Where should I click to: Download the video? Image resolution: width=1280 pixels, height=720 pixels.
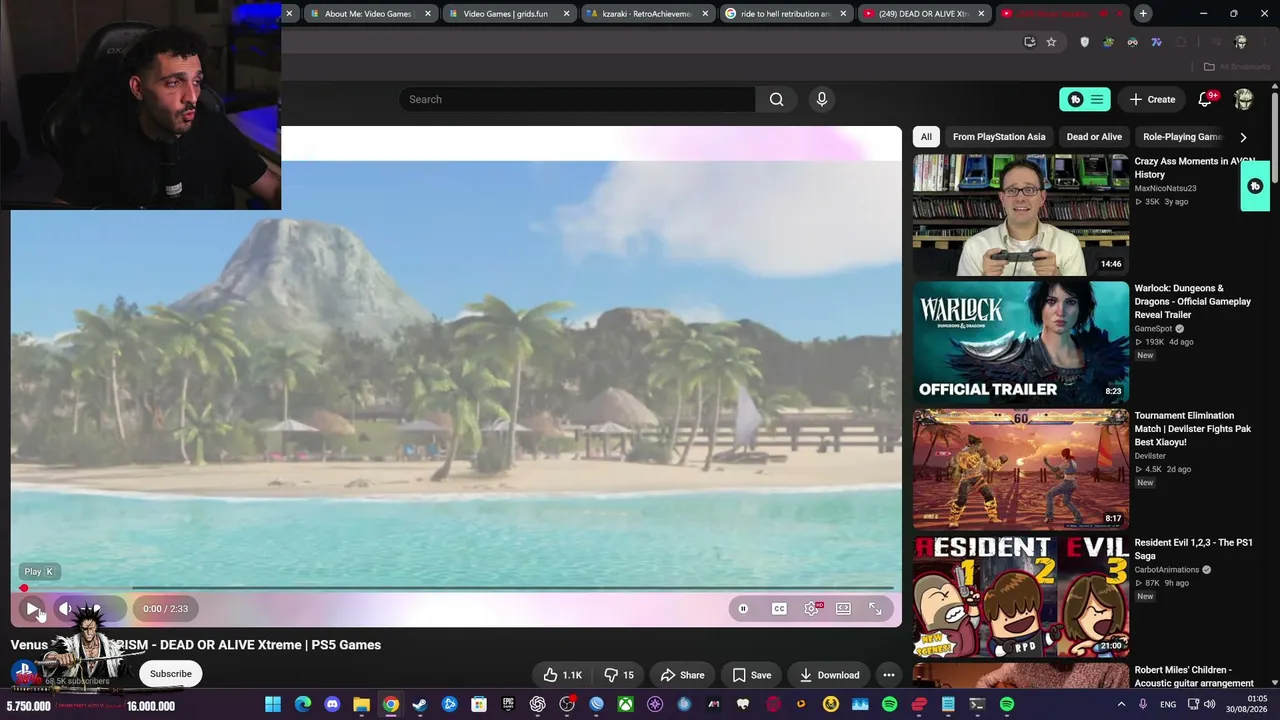click(x=829, y=675)
